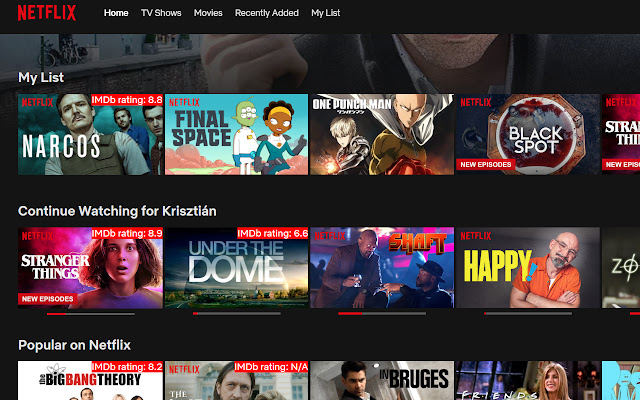
Task: Click the Shaft progress bar
Action: click(x=382, y=313)
